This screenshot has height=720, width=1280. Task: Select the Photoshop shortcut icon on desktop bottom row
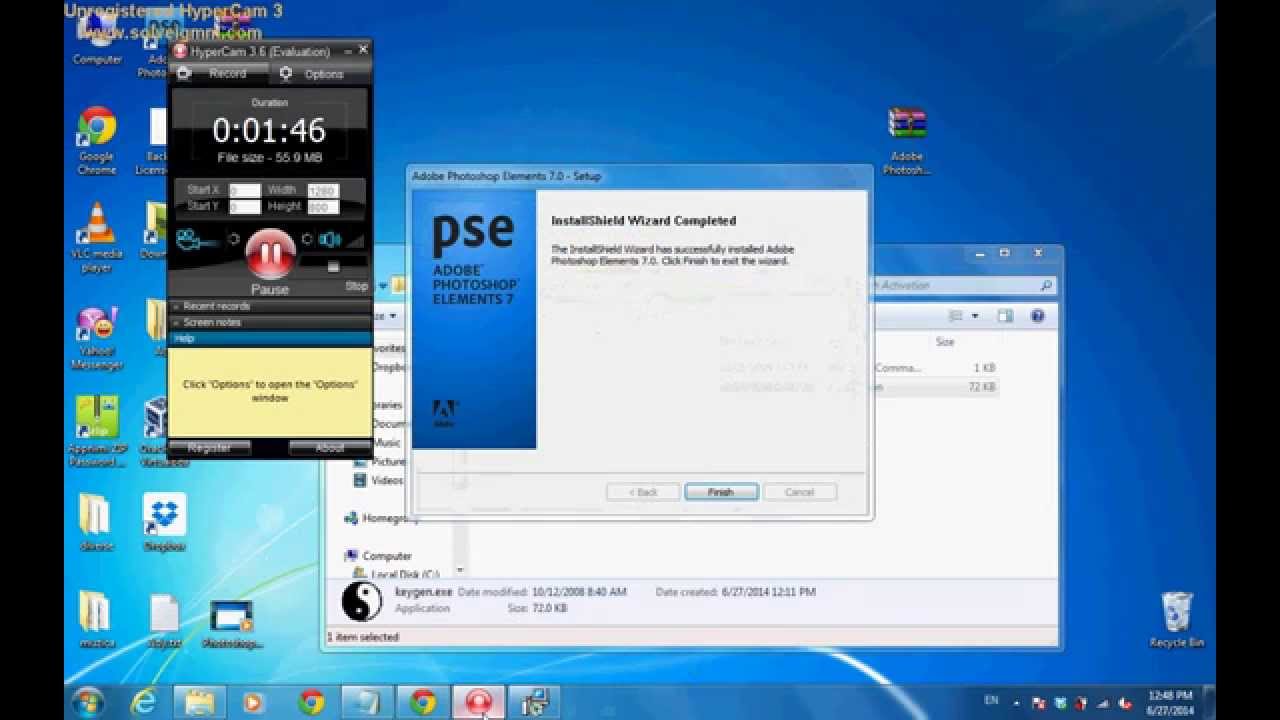[x=231, y=625]
